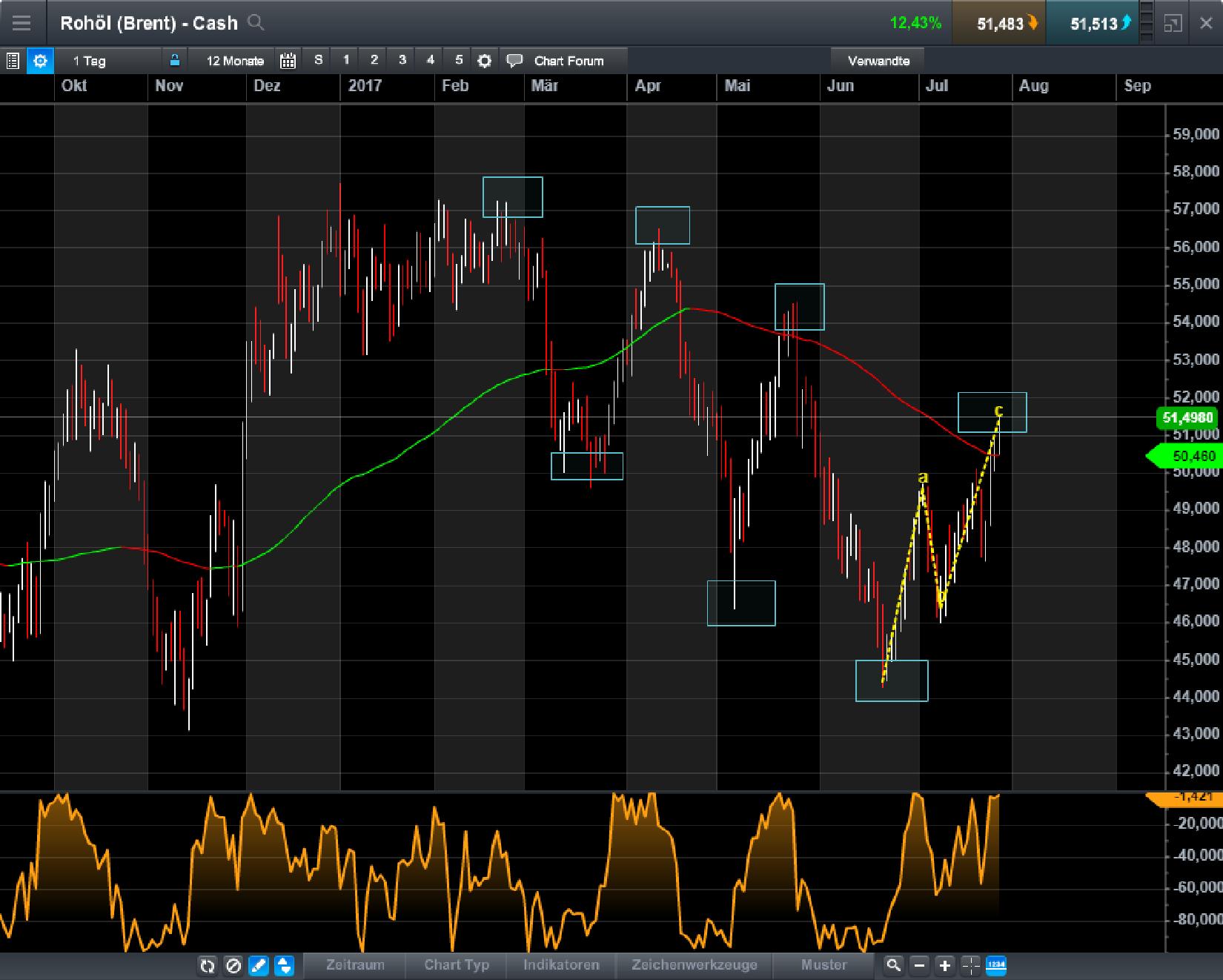1223x980 pixels.
Task: Open the Indikatoren menu
Action: pyautogui.click(x=561, y=966)
